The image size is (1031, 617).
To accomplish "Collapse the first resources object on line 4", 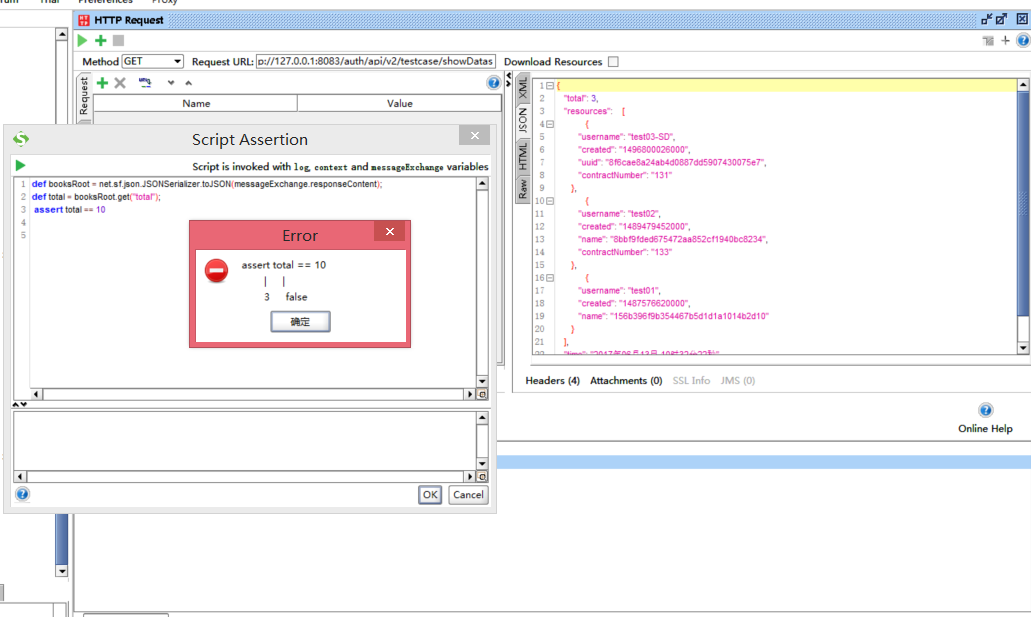I will (x=550, y=124).
